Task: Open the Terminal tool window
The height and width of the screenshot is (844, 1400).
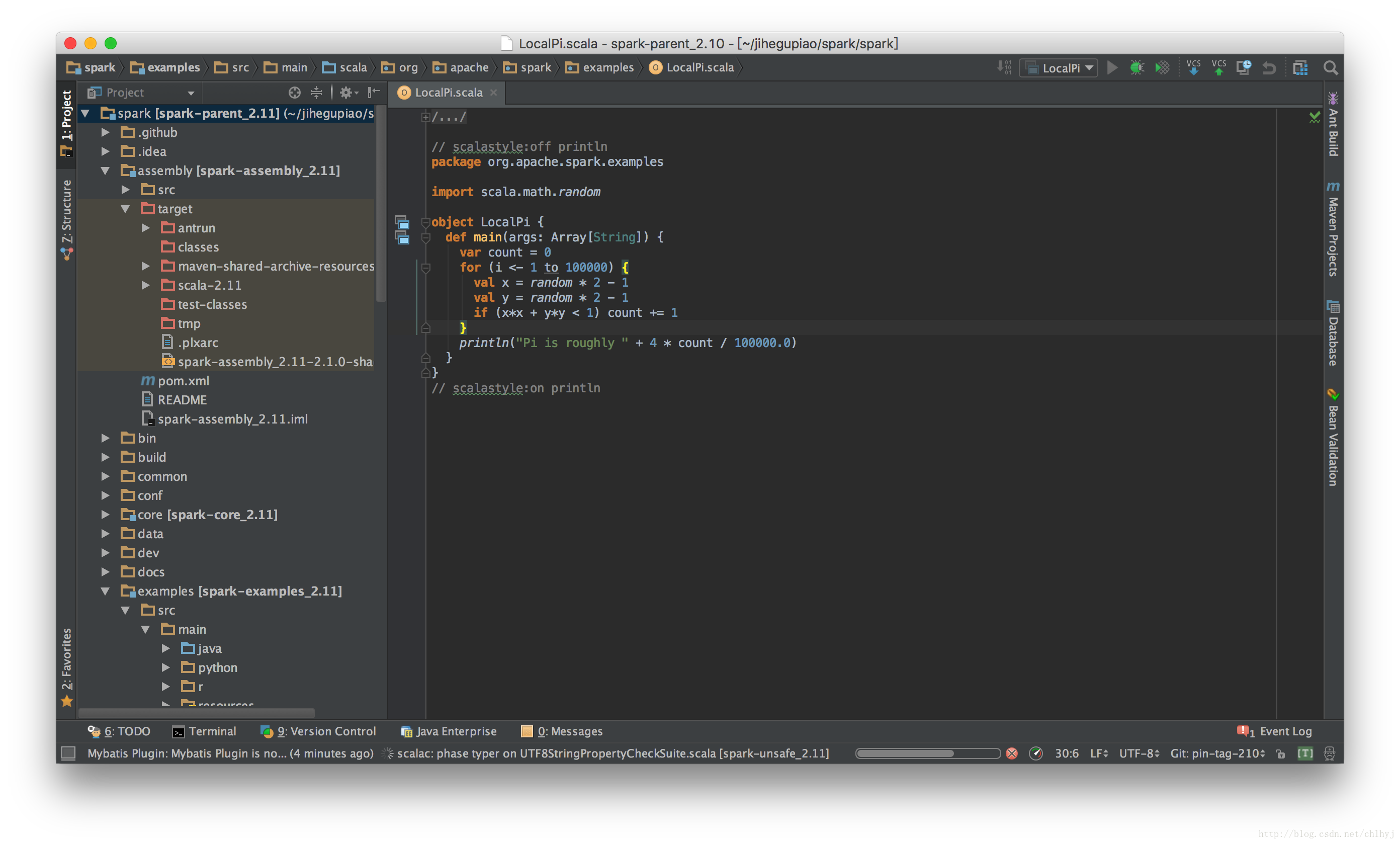Action: tap(204, 731)
